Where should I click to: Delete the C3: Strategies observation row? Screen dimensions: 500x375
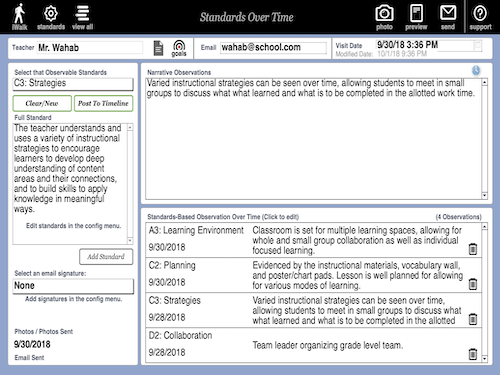tap(473, 319)
